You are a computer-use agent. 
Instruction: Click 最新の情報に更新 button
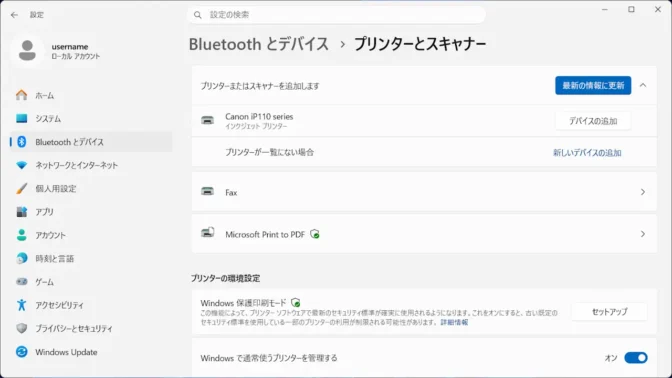point(593,85)
